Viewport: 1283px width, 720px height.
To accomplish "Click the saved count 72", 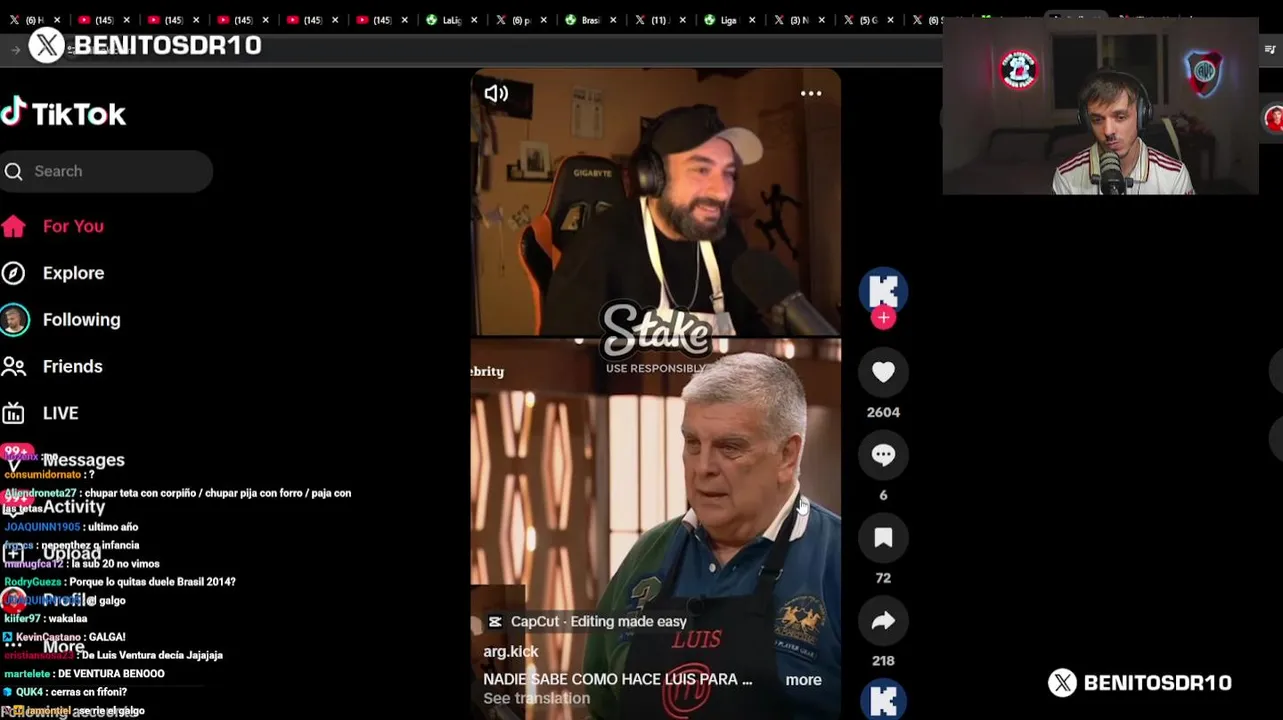I will 883,578.
